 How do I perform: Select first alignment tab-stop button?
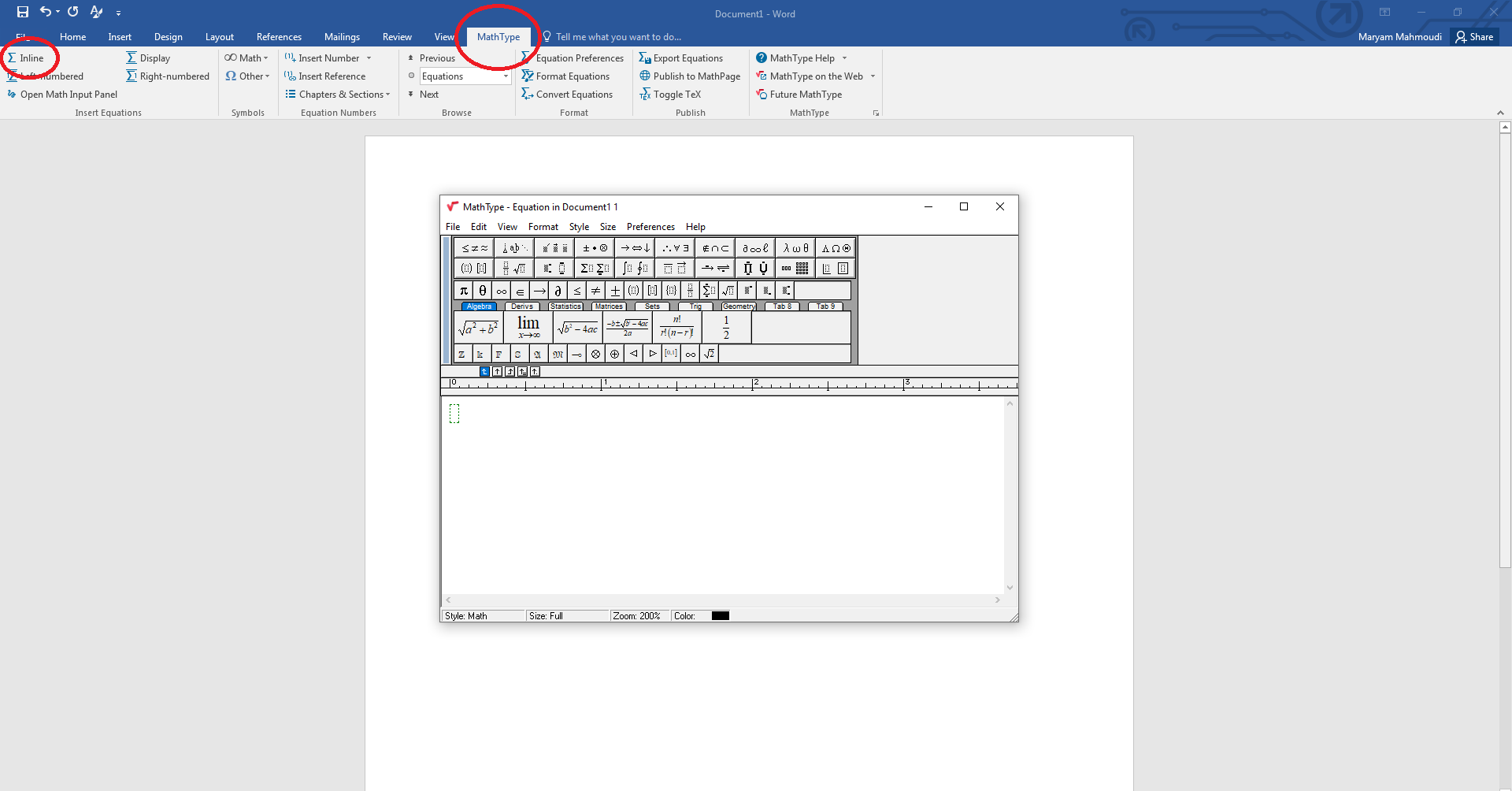tap(484, 371)
